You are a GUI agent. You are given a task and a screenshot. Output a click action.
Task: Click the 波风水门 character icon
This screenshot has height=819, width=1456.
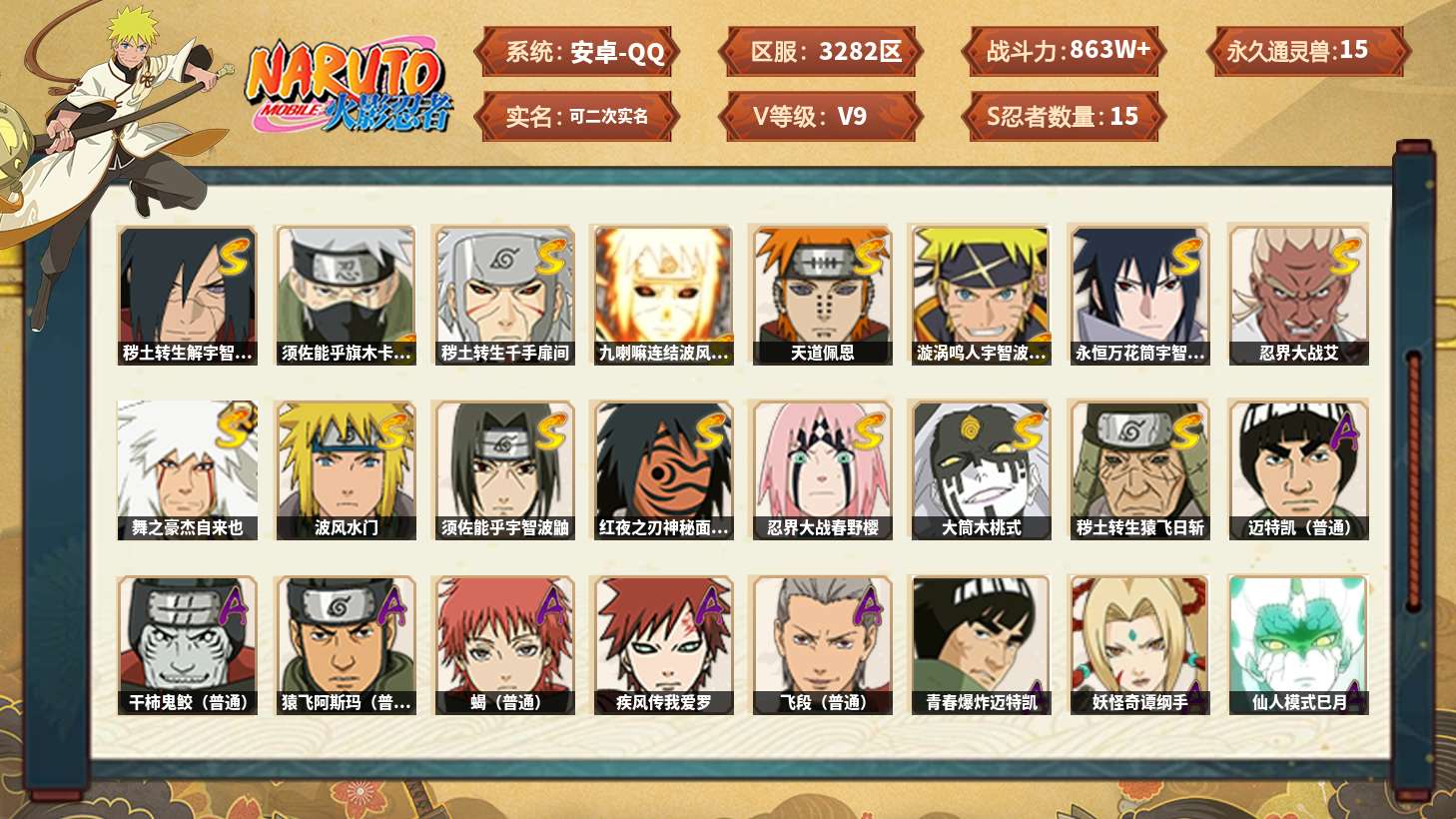346,470
